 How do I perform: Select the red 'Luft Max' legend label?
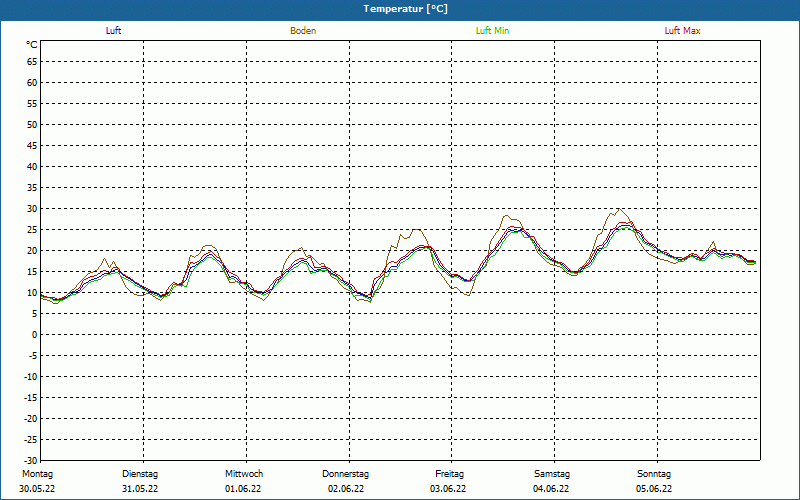click(682, 31)
